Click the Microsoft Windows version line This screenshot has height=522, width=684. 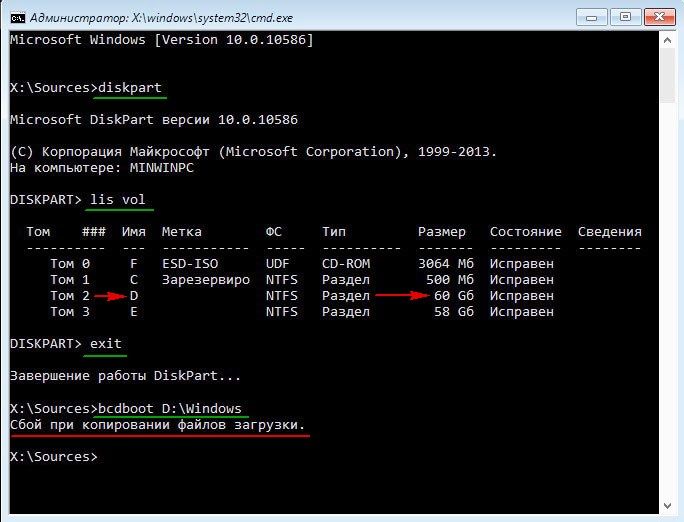pos(161,40)
